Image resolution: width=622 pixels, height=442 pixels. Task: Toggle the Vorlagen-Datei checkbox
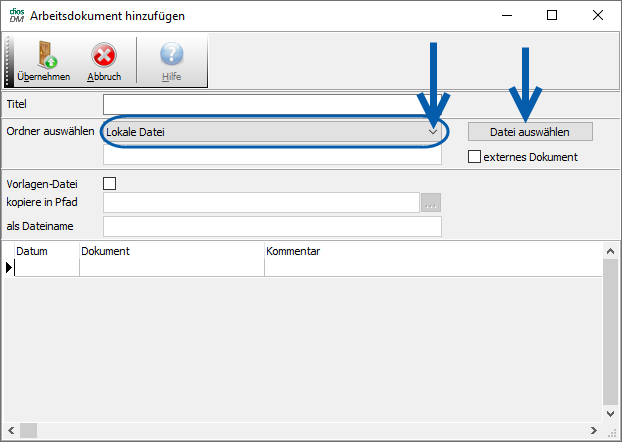click(110, 183)
